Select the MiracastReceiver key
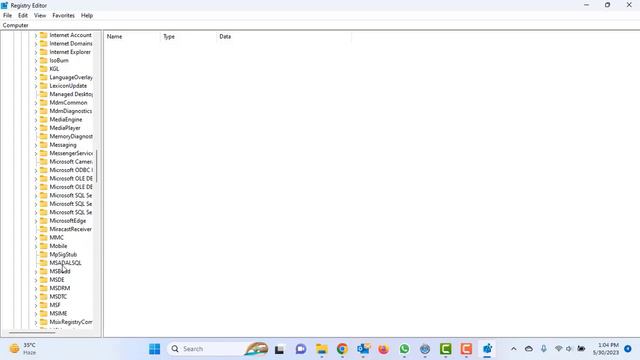Viewport: 640px width, 360px height. pyautogui.click(x=71, y=229)
